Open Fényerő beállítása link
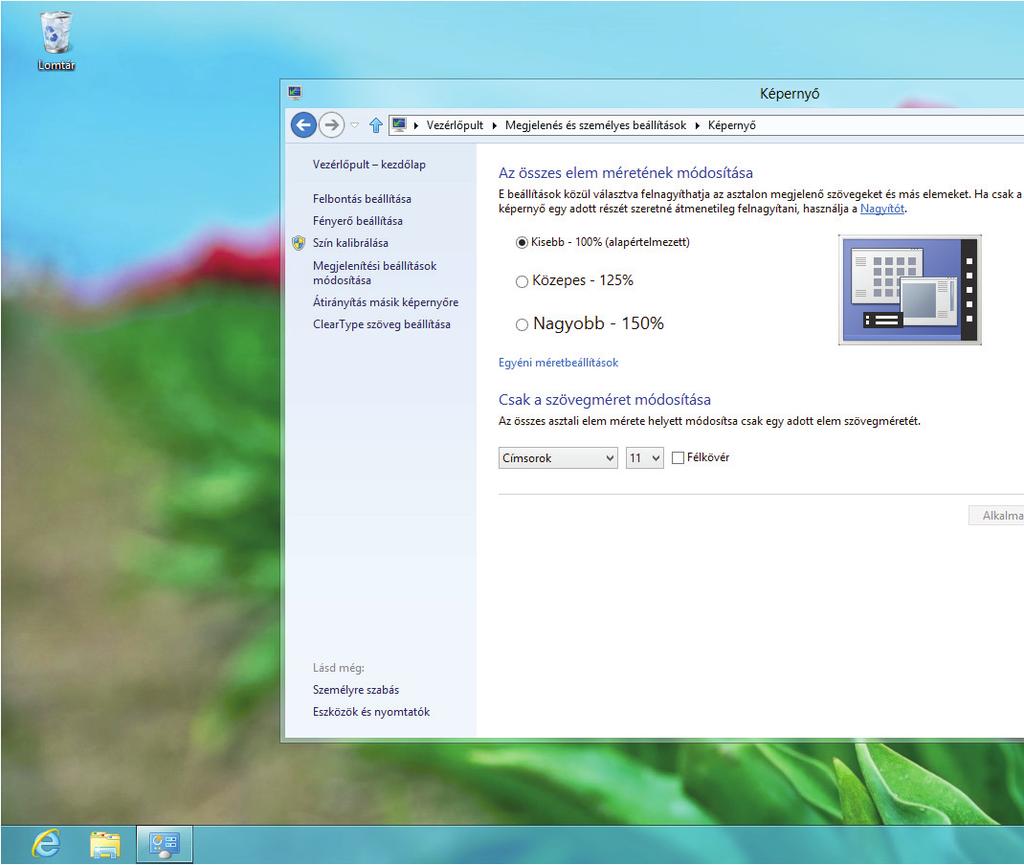This screenshot has height=865, width=1024. [357, 221]
